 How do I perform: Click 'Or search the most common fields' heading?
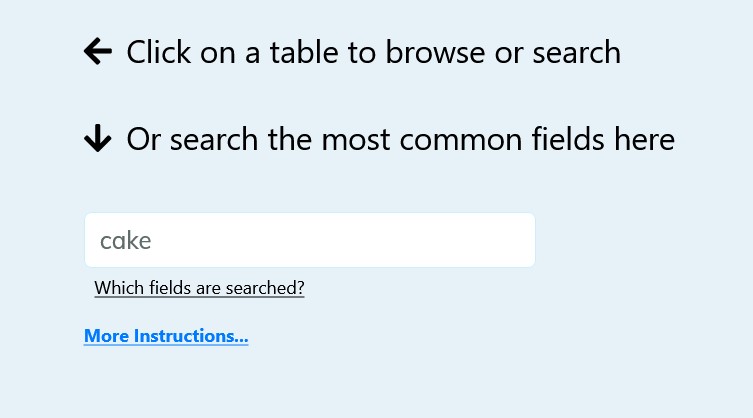pyautogui.click(x=400, y=140)
